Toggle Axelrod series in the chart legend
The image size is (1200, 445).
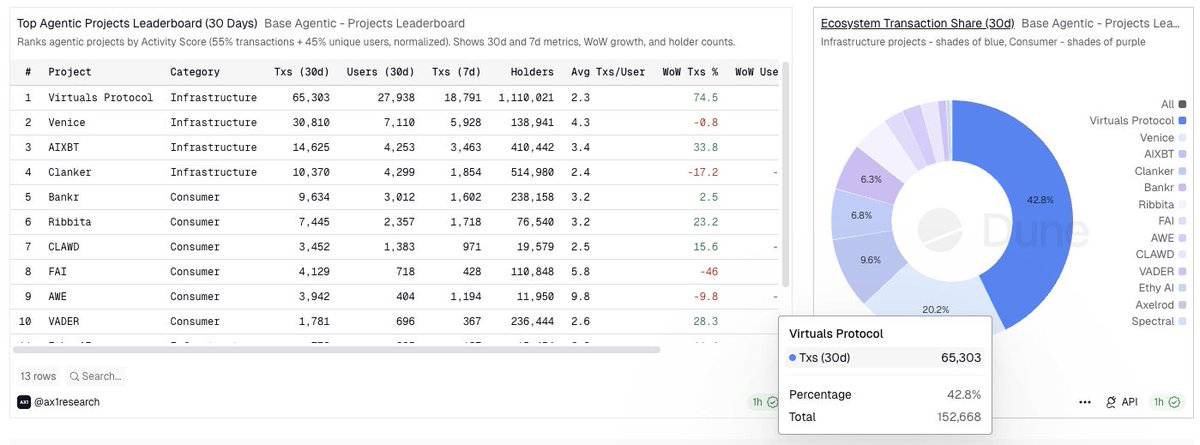click(x=1162, y=305)
